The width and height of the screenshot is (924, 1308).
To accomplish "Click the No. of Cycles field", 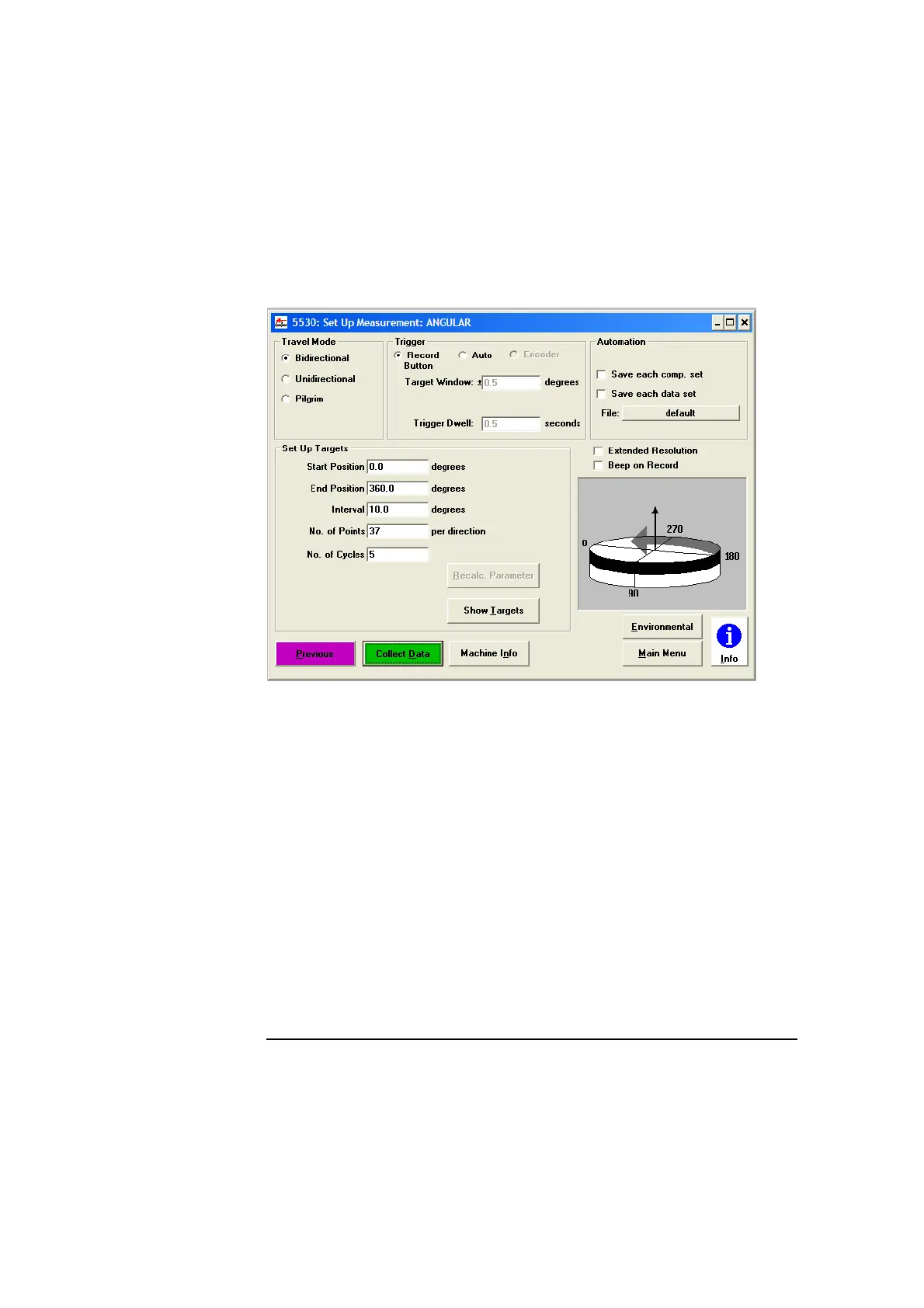I will click(x=398, y=555).
